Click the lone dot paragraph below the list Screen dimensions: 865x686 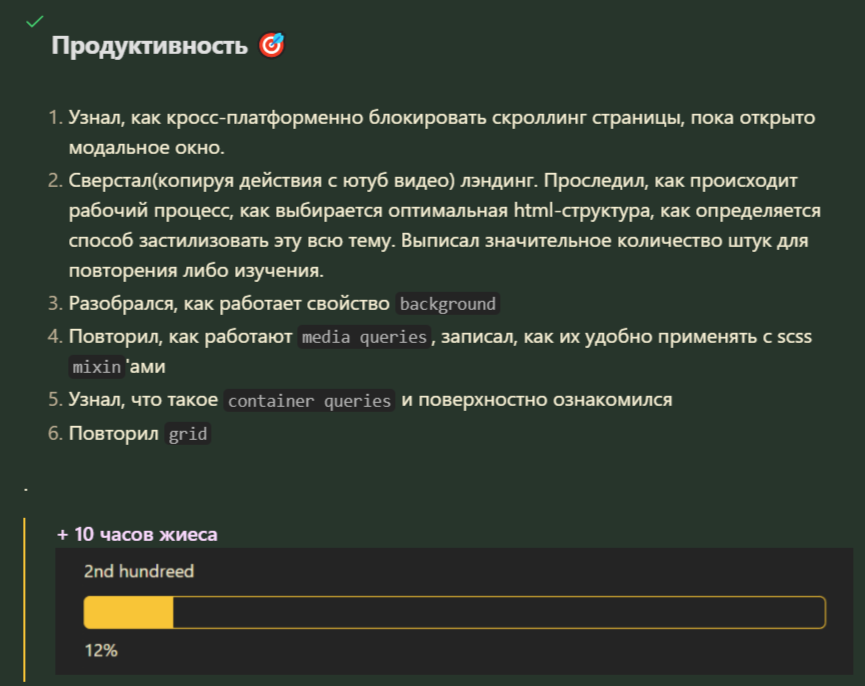click(x=27, y=488)
